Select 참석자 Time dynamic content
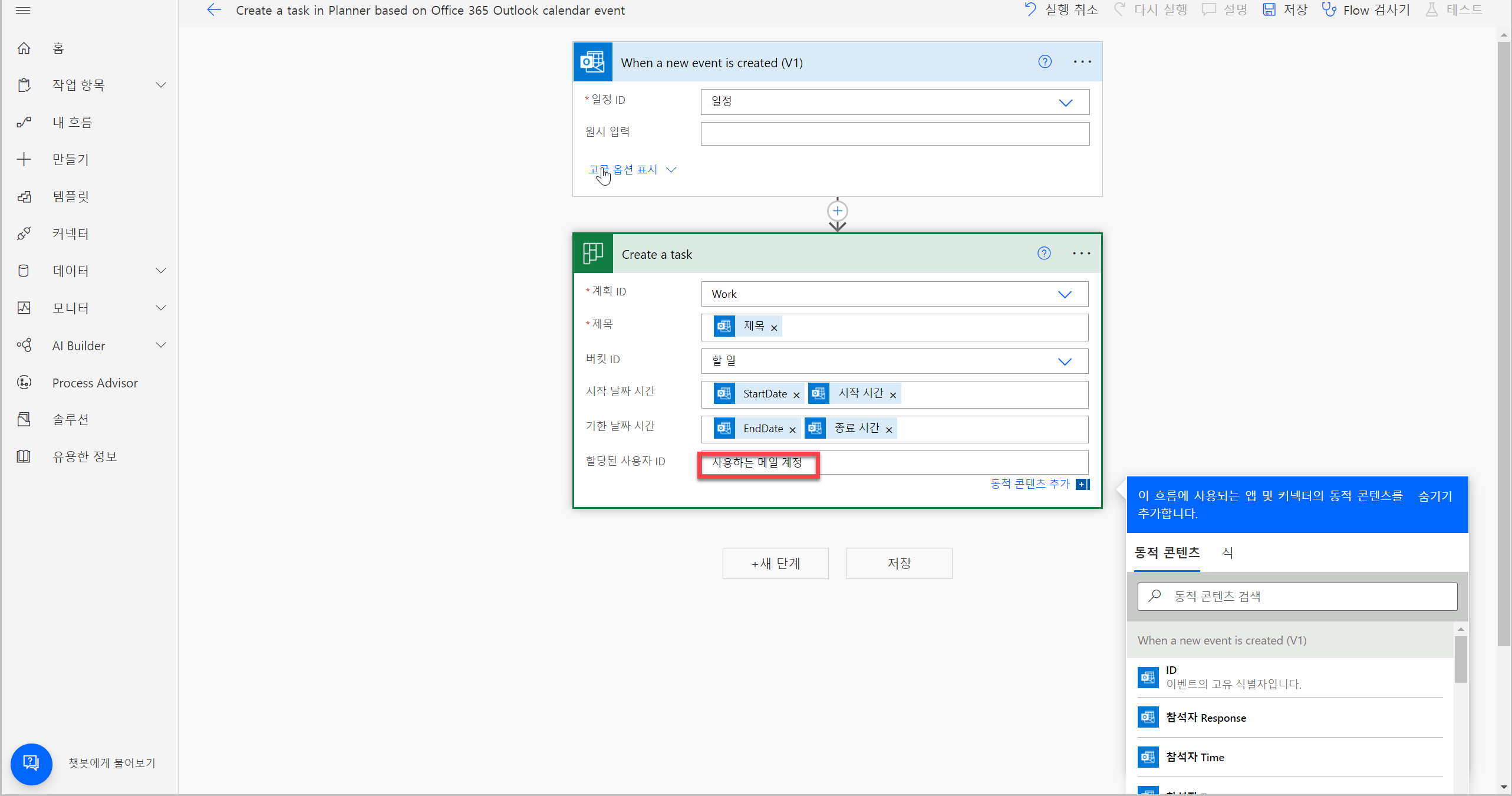Screen dimensions: 1512x796 tap(1290, 757)
